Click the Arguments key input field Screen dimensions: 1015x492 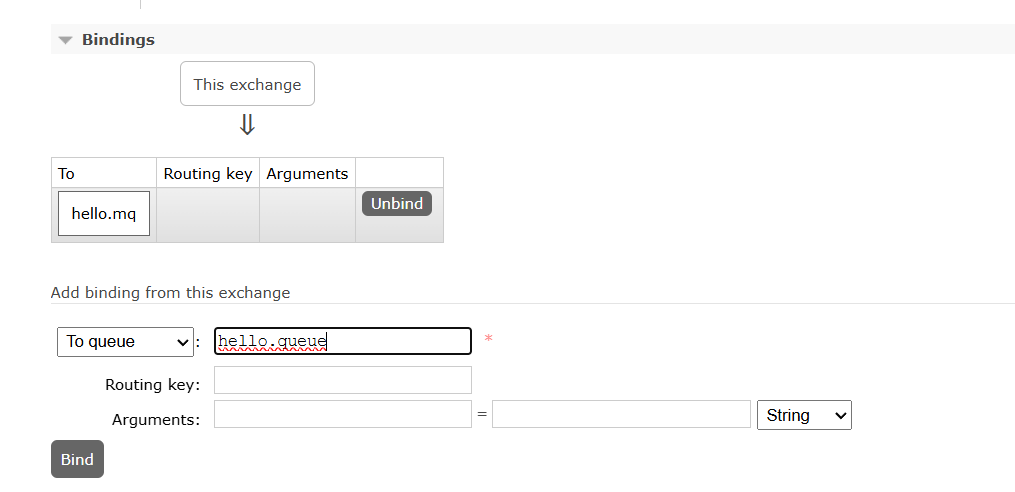pos(342,414)
